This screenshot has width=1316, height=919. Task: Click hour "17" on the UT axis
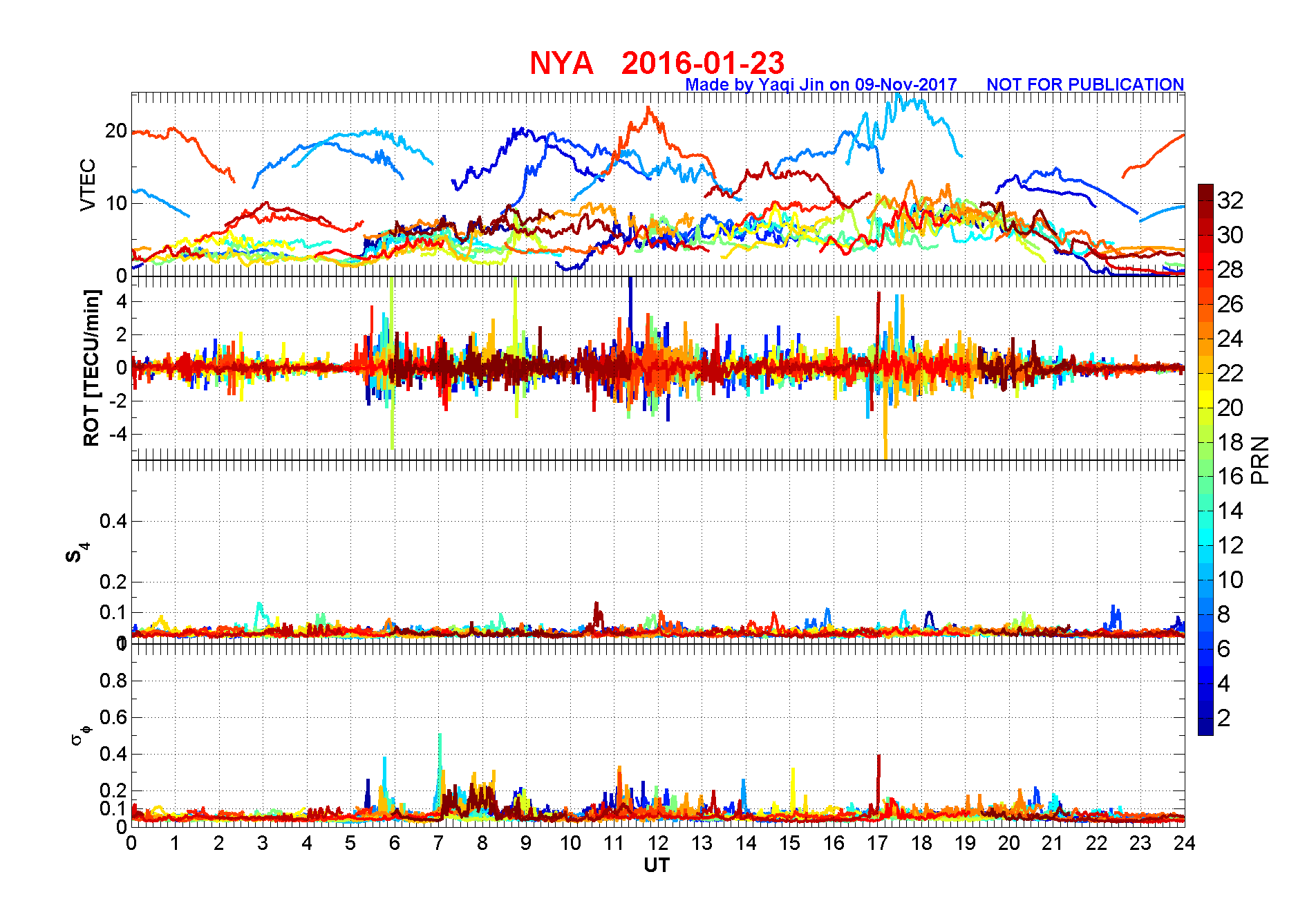[x=877, y=843]
